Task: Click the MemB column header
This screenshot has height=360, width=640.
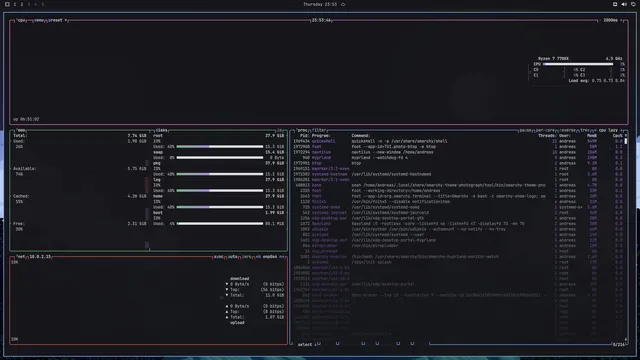Action: tap(592, 136)
